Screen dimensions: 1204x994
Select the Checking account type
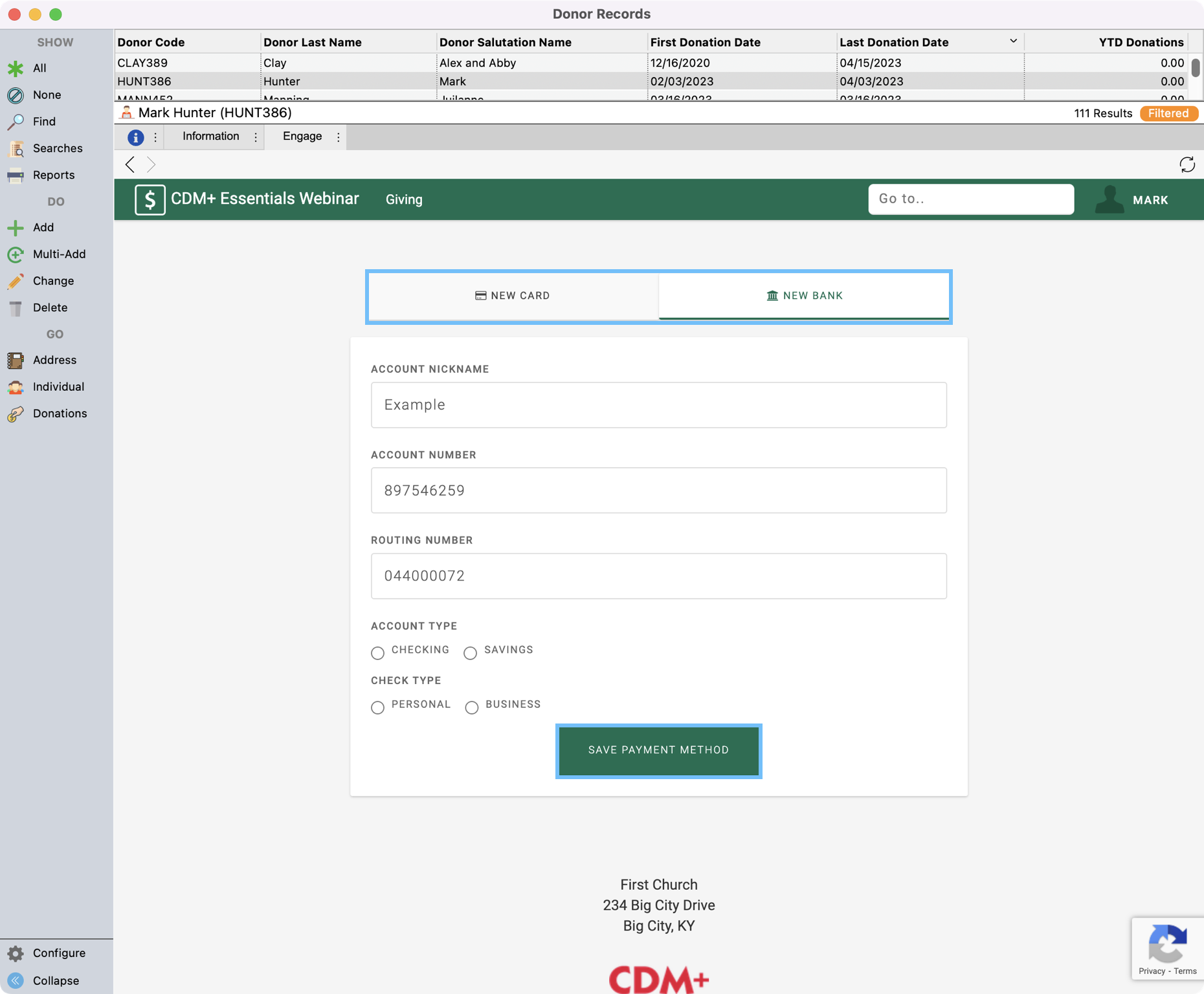click(x=377, y=653)
